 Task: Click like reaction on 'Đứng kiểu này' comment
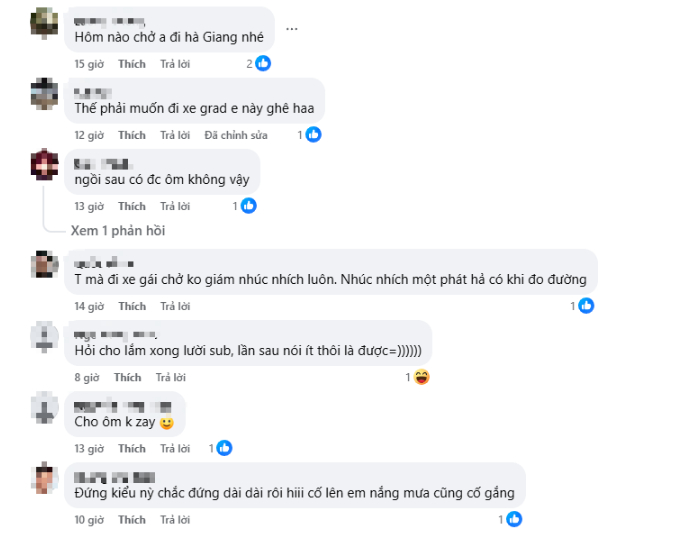514,519
